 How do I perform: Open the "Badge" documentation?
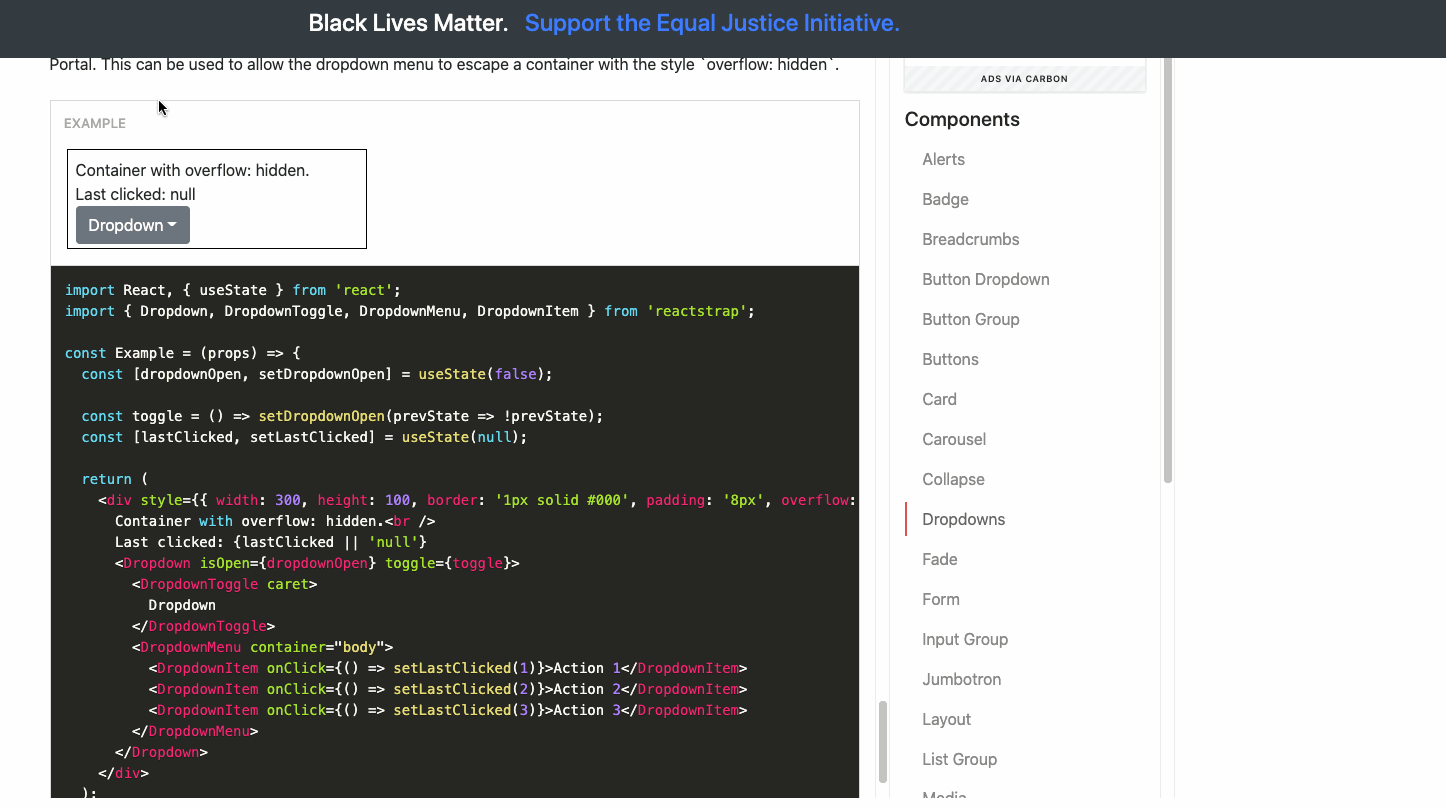(945, 199)
